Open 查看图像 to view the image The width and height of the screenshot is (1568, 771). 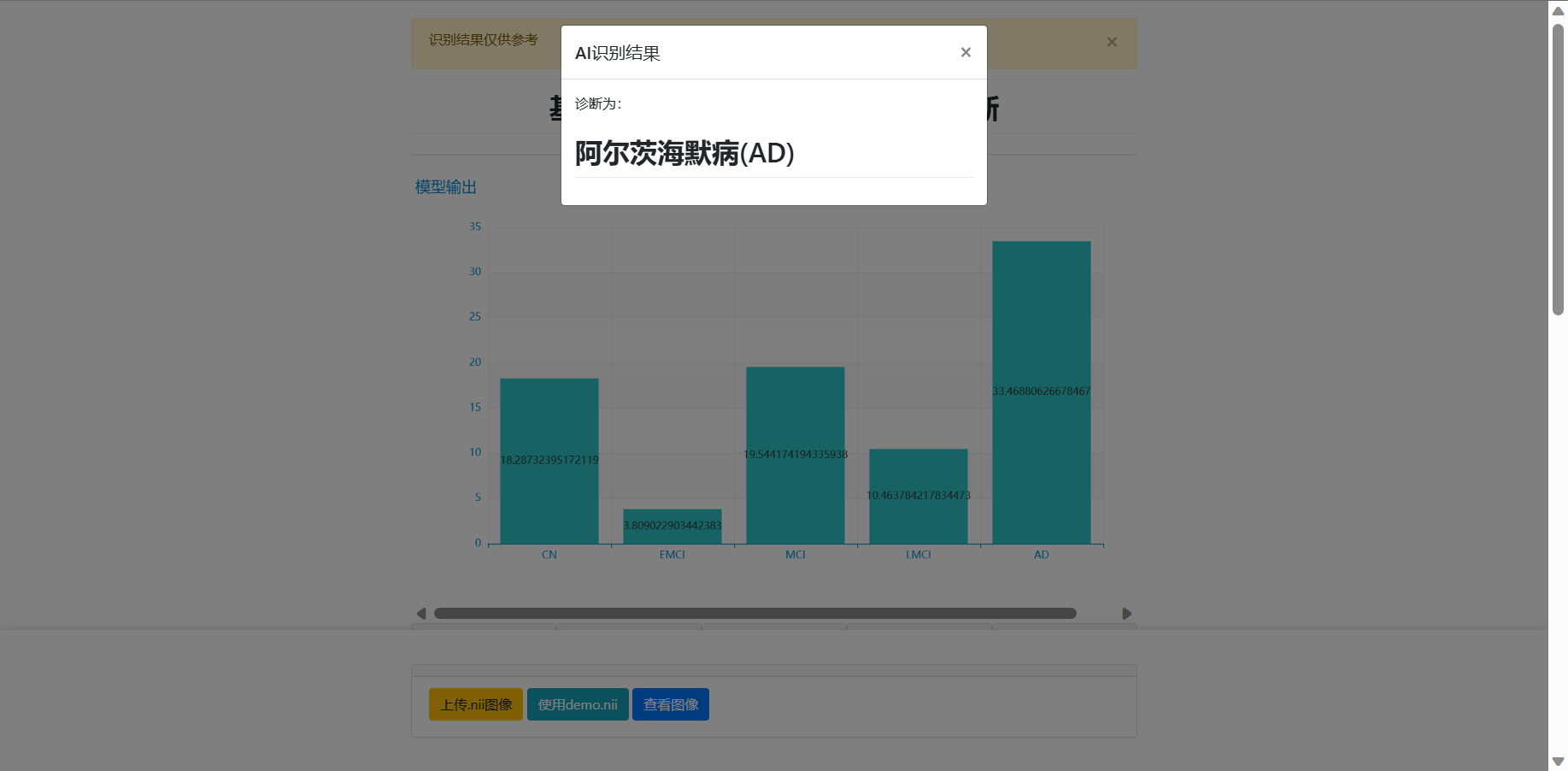pyautogui.click(x=671, y=704)
